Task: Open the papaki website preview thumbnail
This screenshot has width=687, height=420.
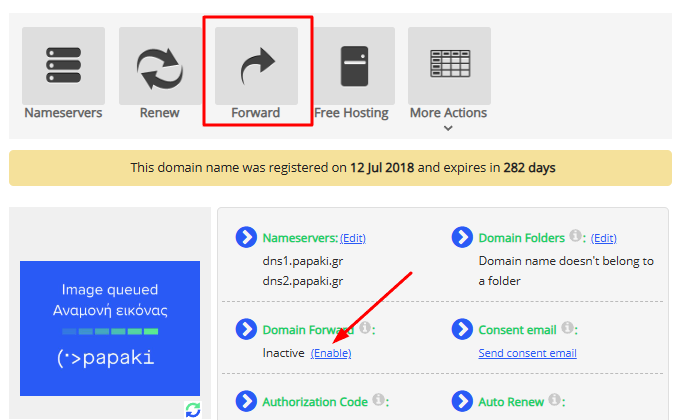Action: coord(110,328)
